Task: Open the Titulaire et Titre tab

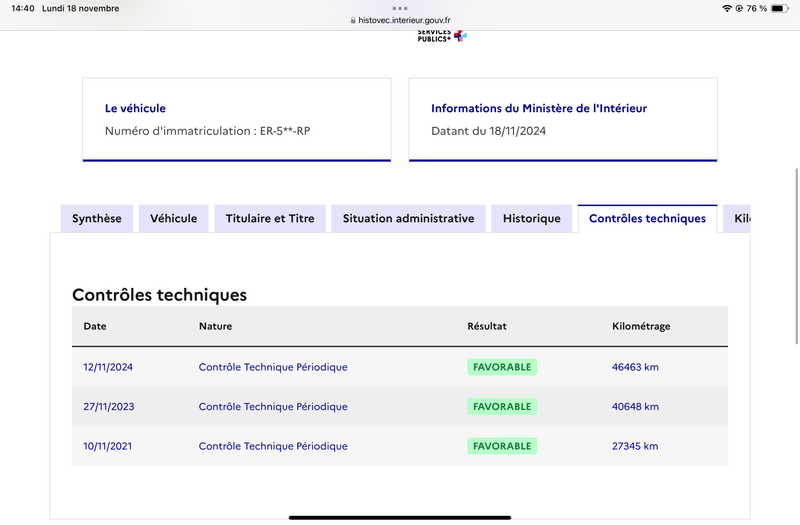Action: click(270, 218)
